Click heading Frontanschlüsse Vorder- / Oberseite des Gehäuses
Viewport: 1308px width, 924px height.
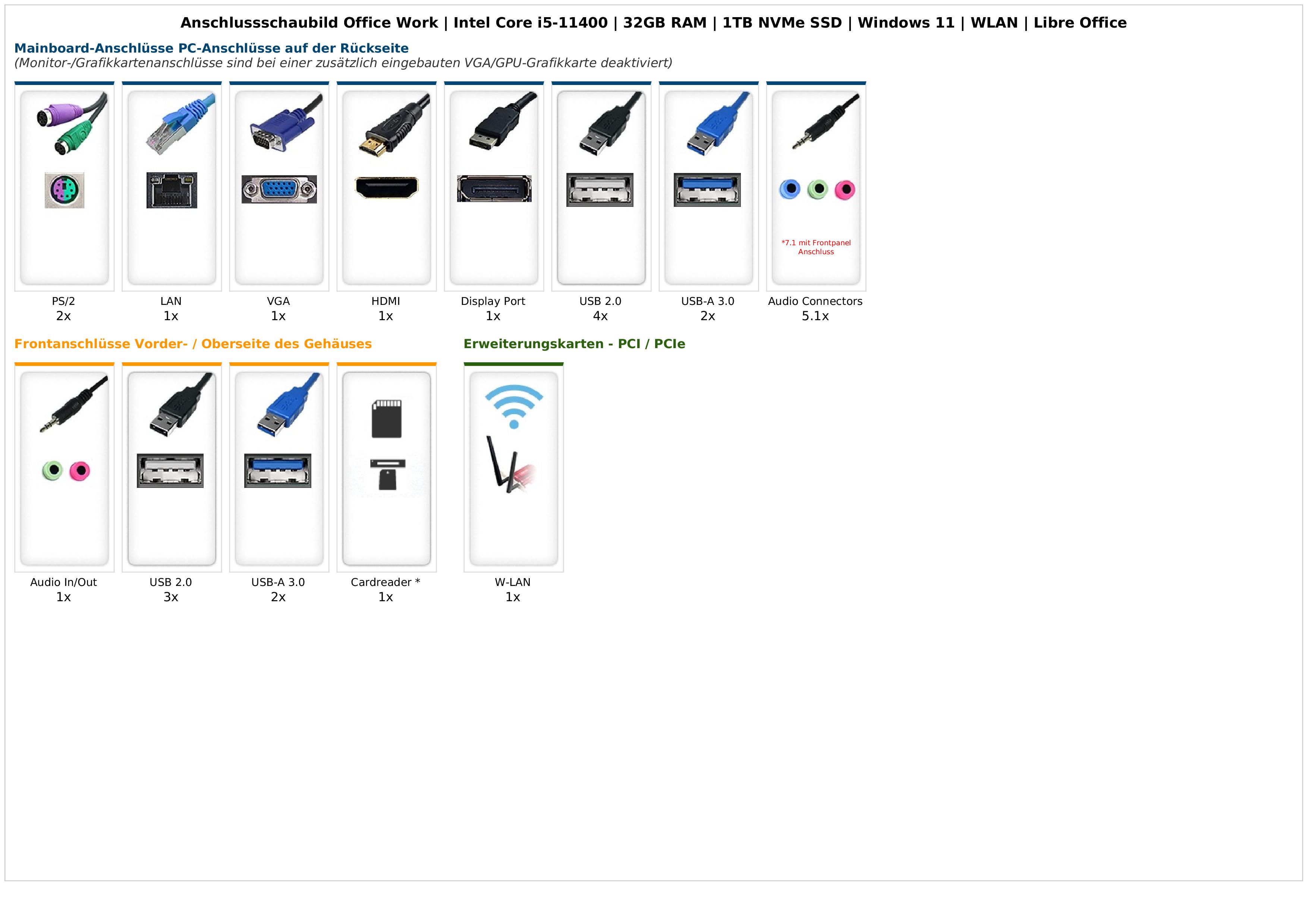[x=193, y=344]
